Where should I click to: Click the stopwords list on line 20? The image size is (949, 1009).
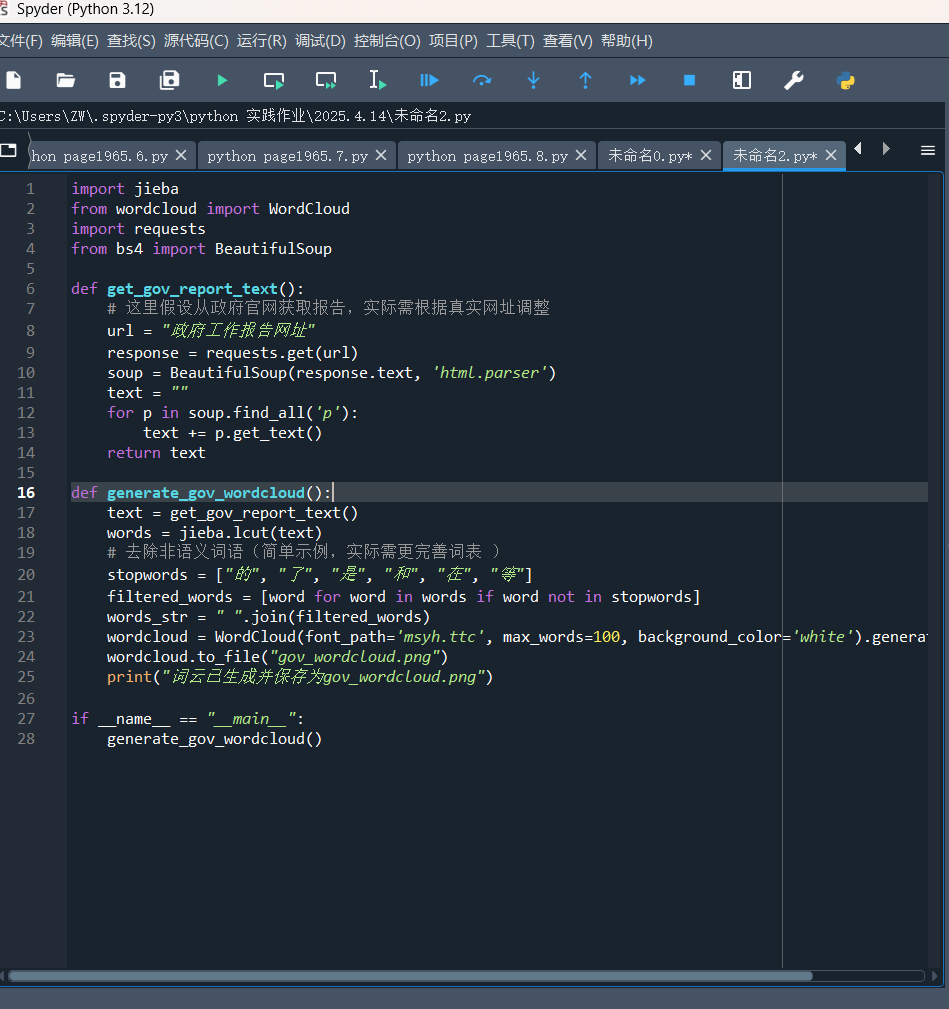374,575
